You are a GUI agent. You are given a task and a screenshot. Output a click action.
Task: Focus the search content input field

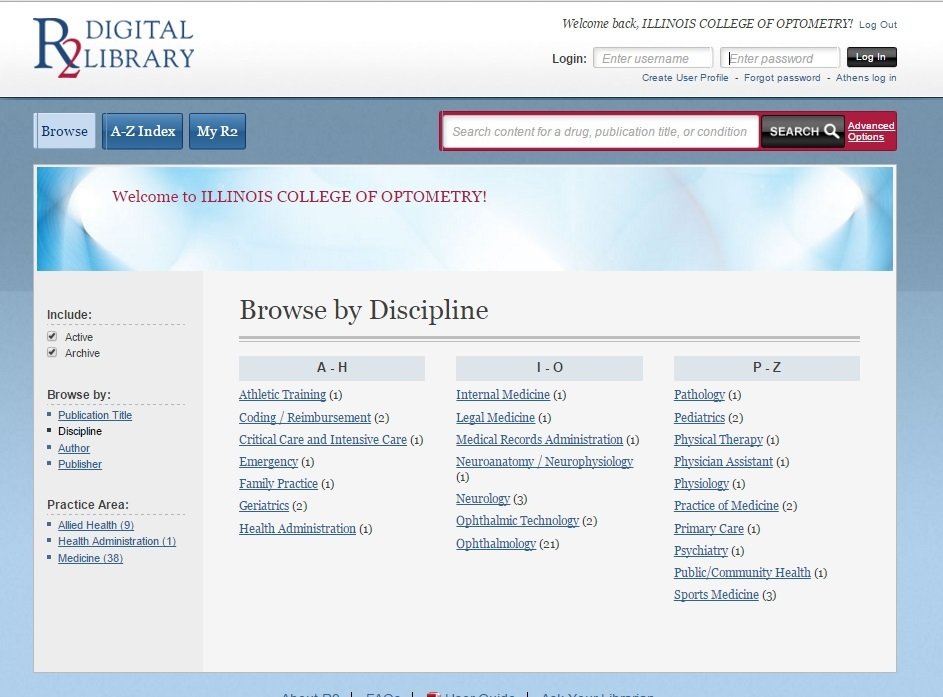coord(600,131)
